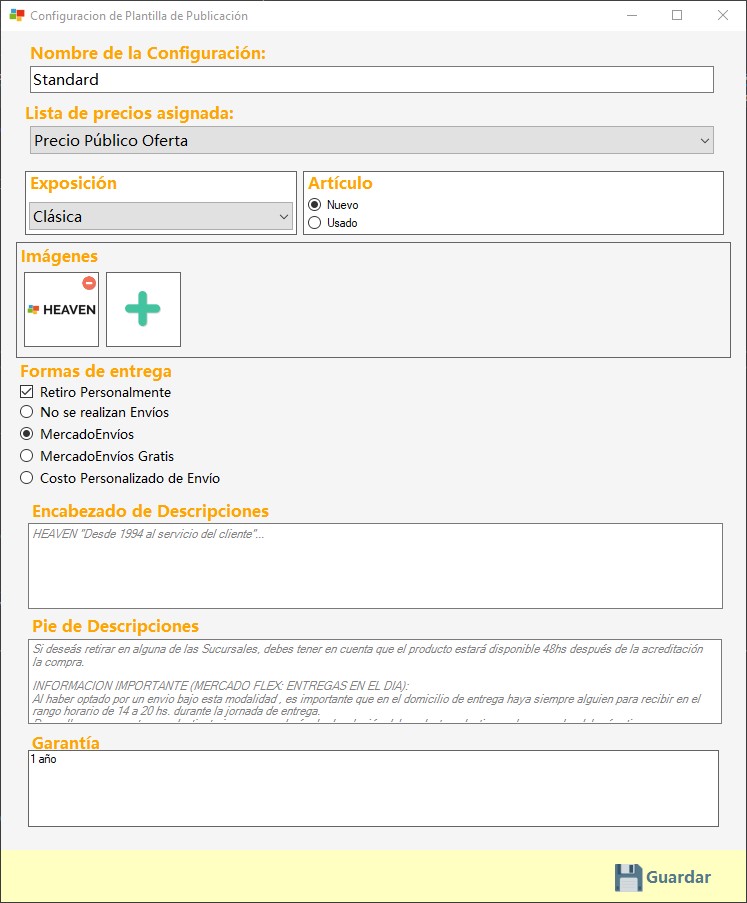This screenshot has width=747, height=903.
Task: Select the HEAVEN image thumbnail
Action: coord(62,309)
